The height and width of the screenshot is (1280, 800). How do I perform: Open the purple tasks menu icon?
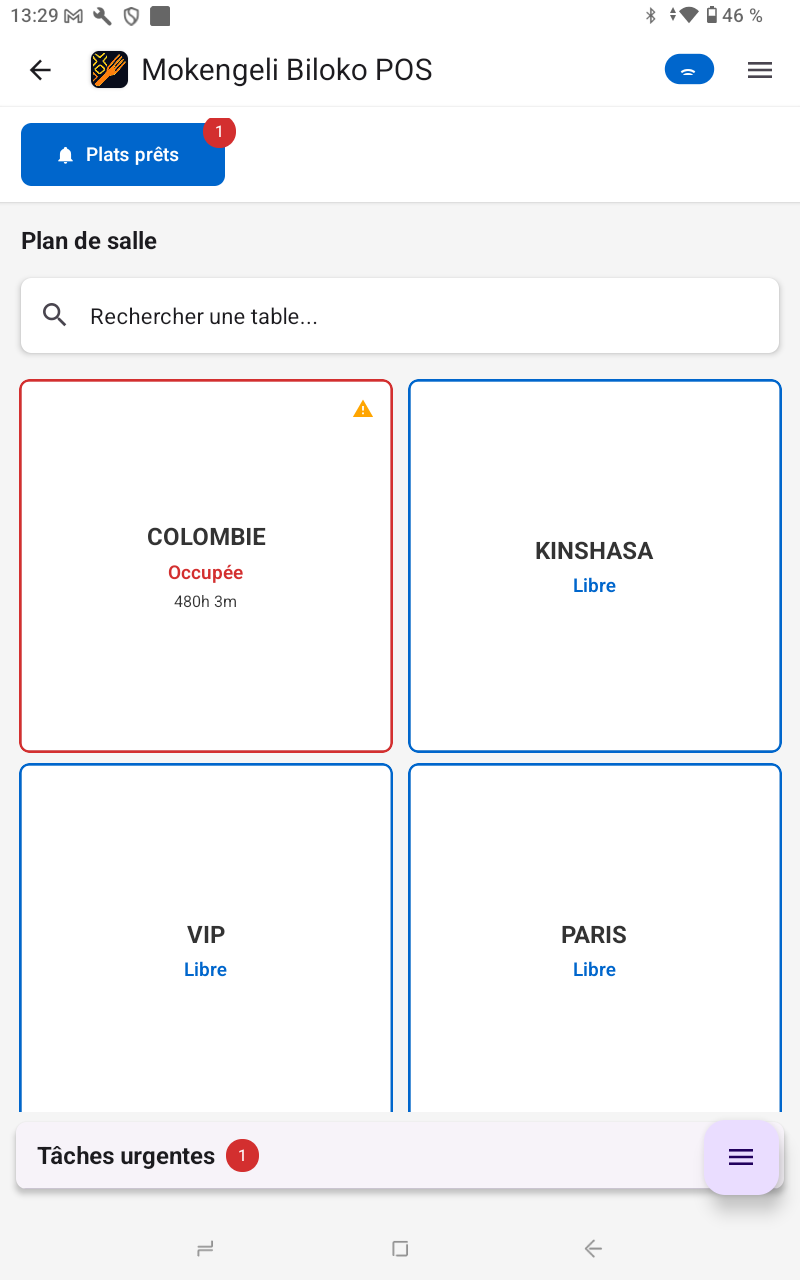click(x=741, y=1157)
